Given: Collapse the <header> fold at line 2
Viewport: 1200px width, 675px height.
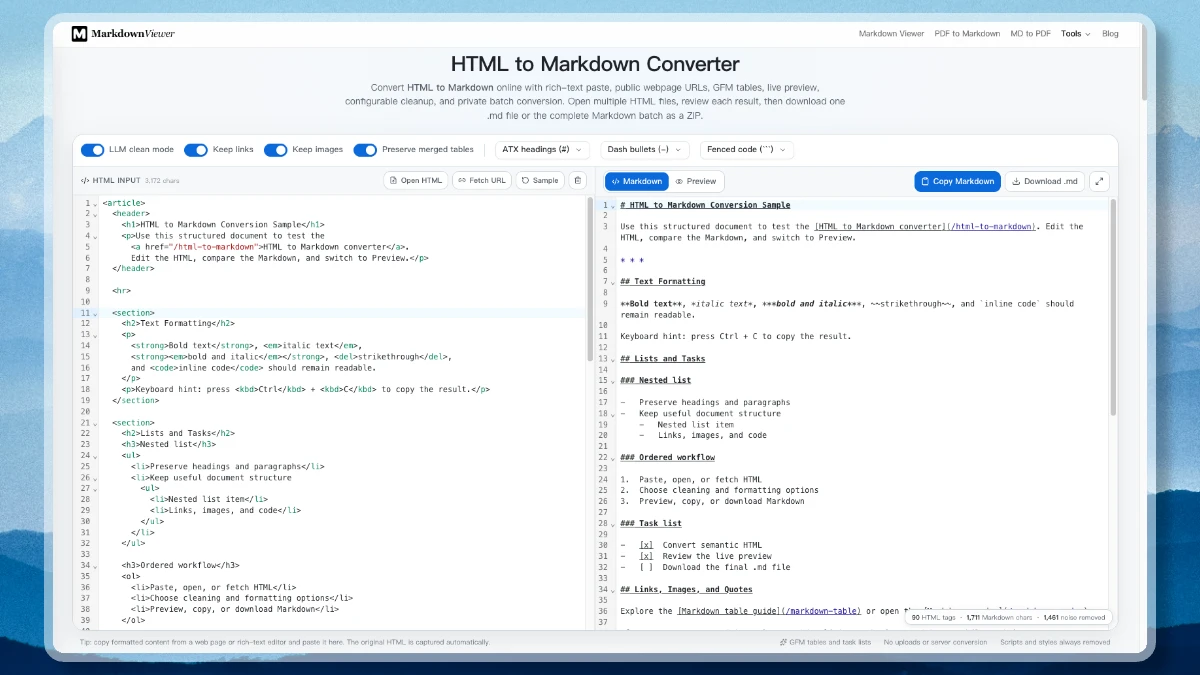Looking at the screenshot, I should click(x=95, y=214).
